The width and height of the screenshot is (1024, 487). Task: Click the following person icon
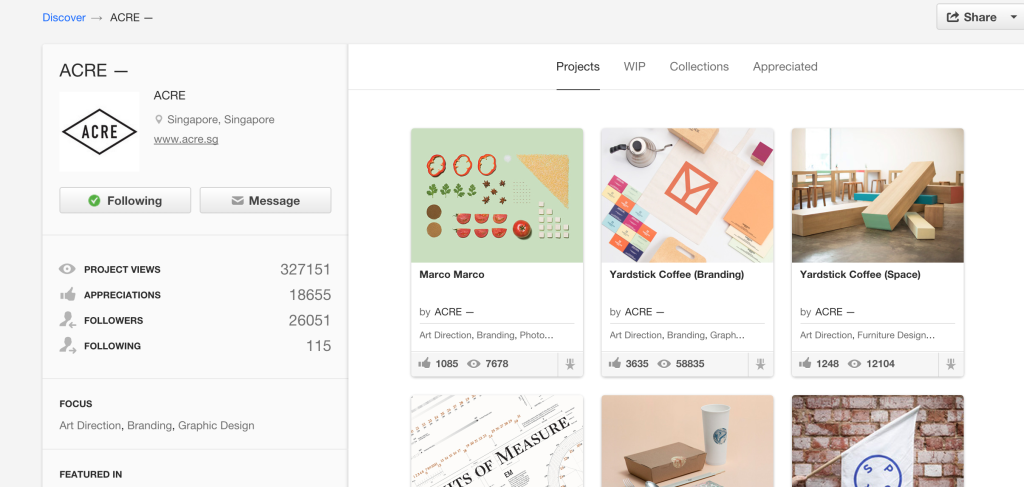tap(67, 345)
